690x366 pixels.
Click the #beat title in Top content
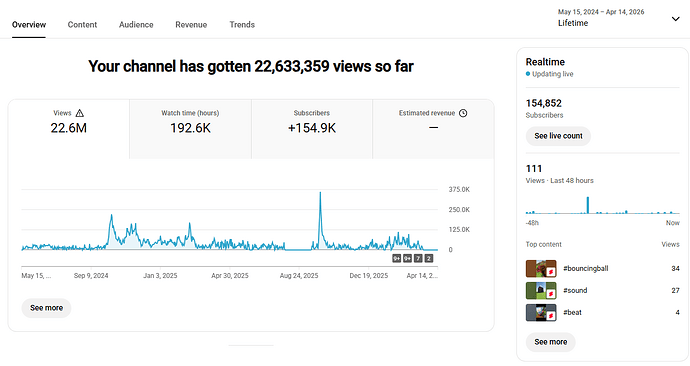click(x=573, y=312)
